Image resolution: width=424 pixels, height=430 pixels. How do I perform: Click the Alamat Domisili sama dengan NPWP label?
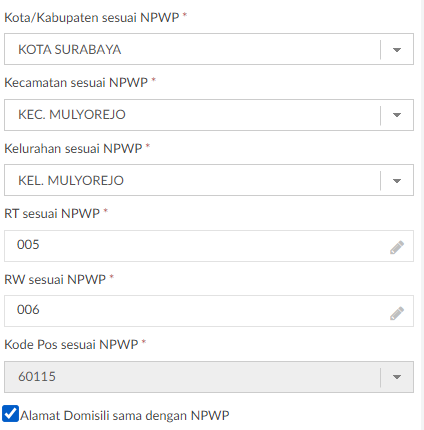point(125,416)
